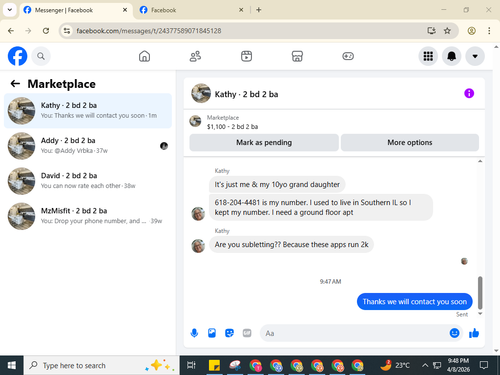Open the Facebook menu grid icon
500x375 pixels.
(428, 56)
